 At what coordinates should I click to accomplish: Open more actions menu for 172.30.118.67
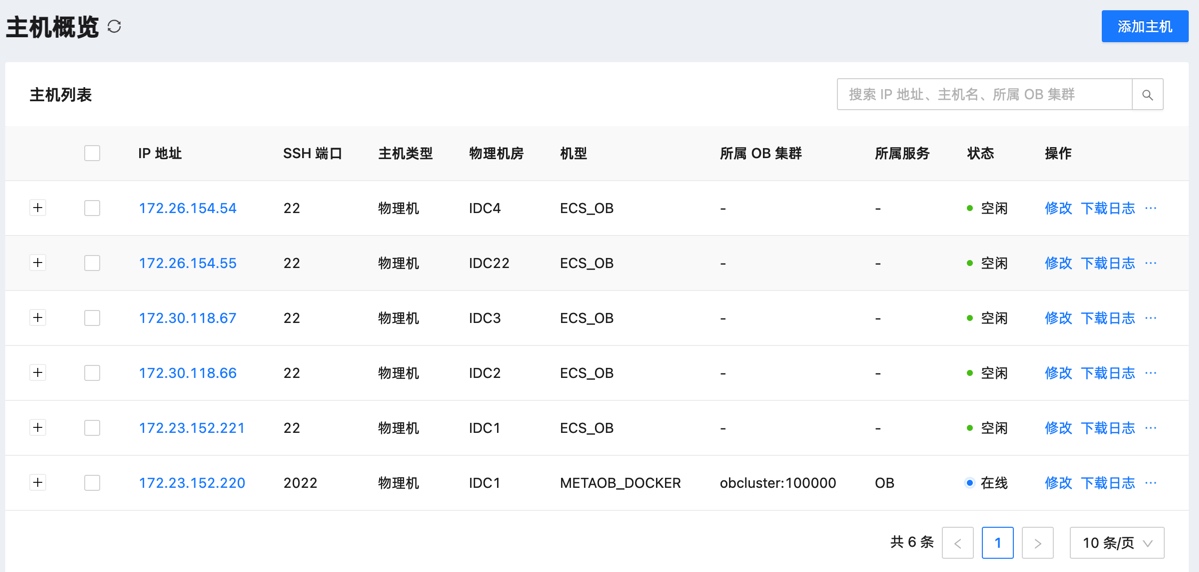coord(1151,318)
